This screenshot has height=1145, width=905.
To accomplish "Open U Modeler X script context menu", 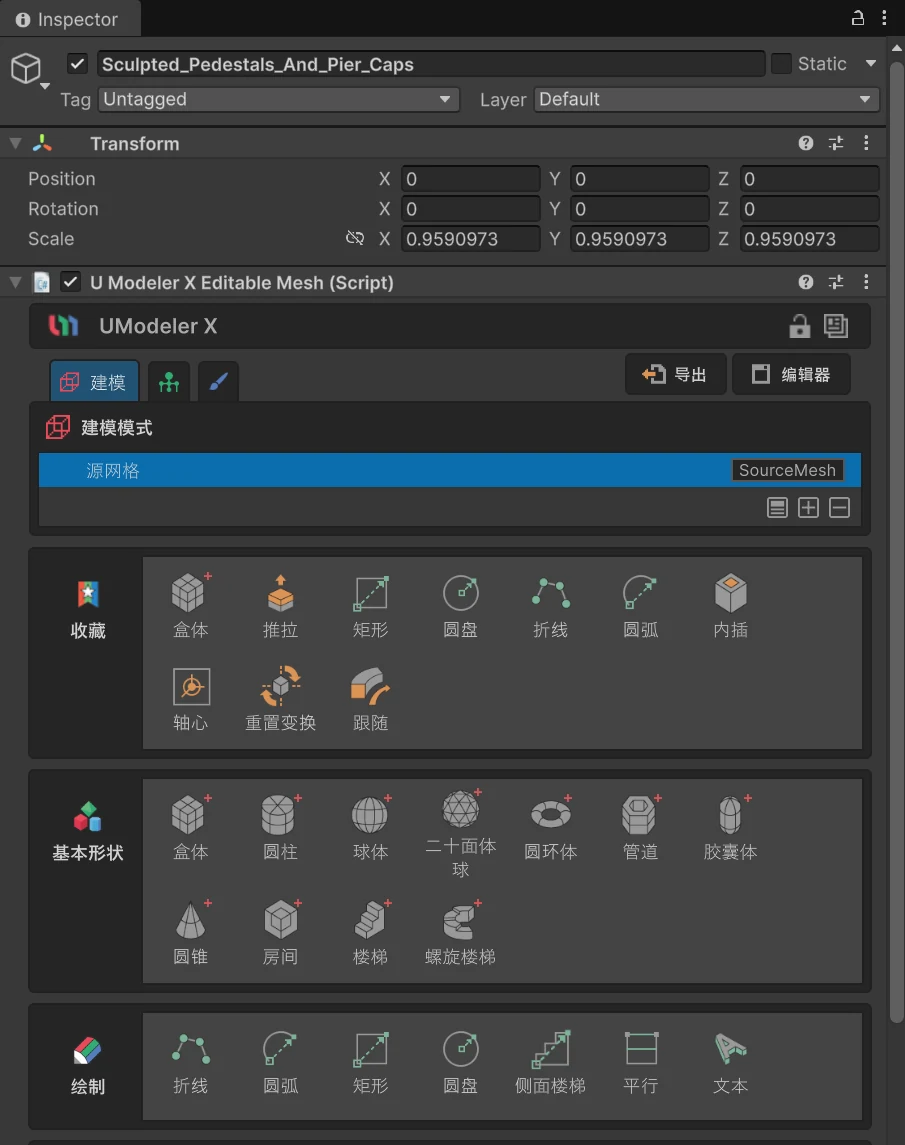I will pyautogui.click(x=866, y=282).
